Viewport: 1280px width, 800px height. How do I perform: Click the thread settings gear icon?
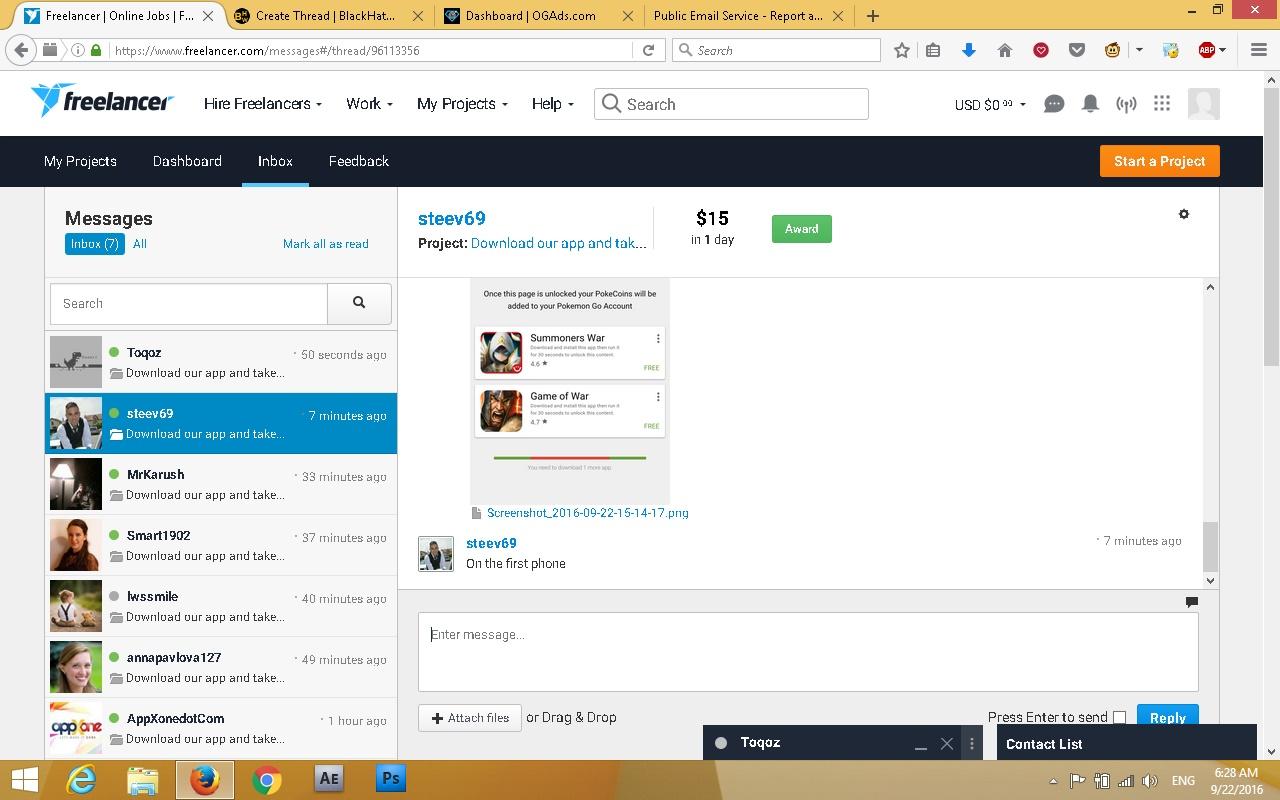coord(1184,214)
